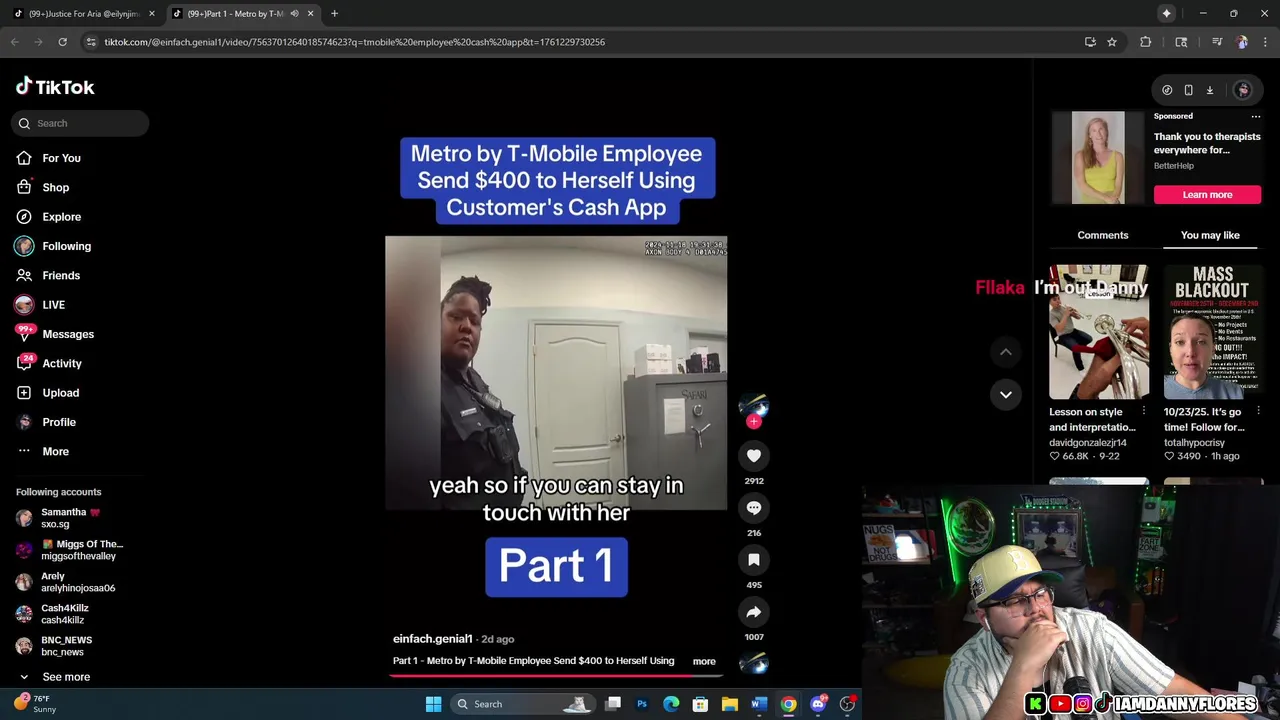Open the MASS BLACKOUT video thumbnail
This screenshot has width=1280, height=720.
(x=1213, y=332)
